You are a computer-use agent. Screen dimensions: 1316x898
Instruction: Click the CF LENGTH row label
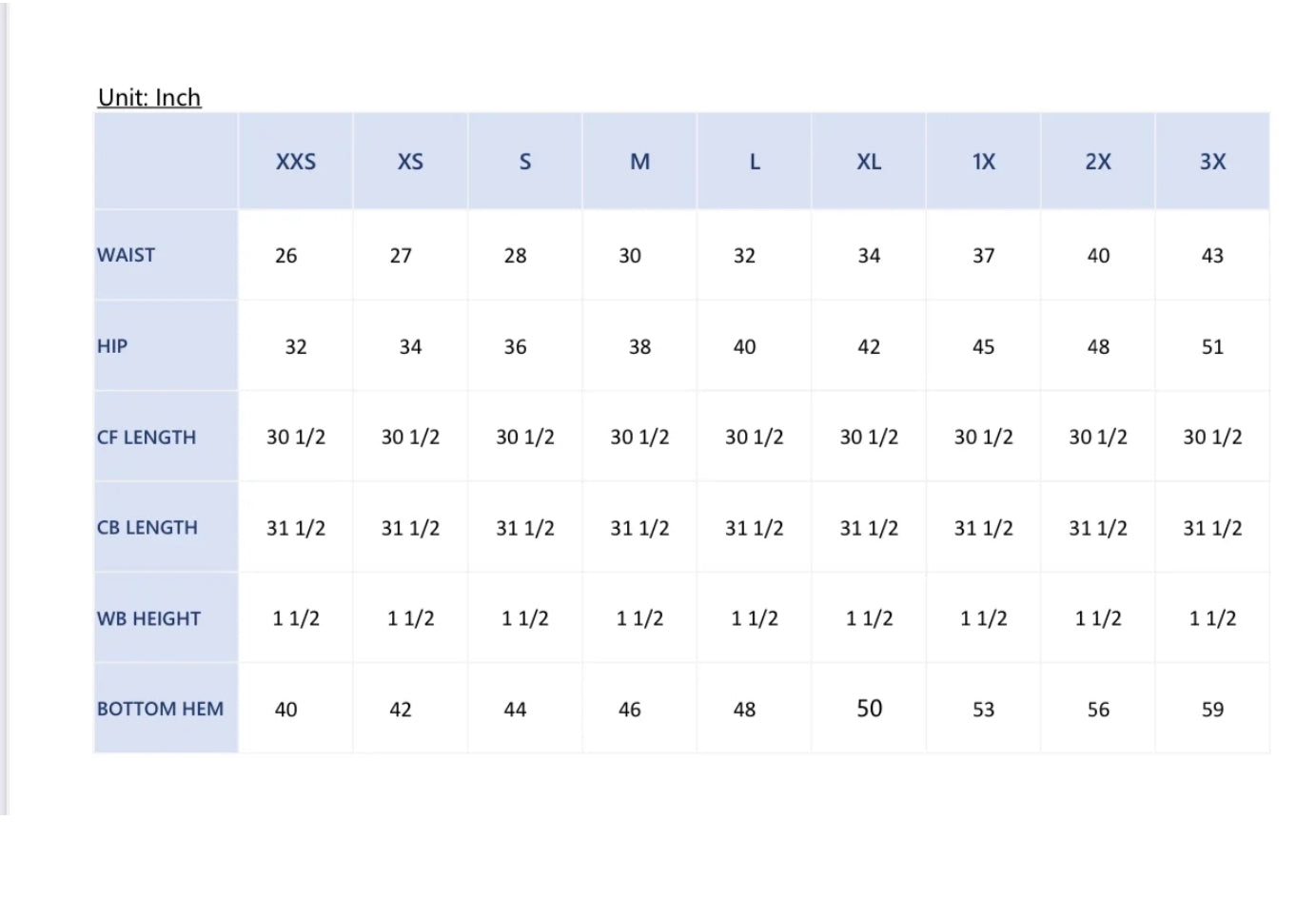pos(147,438)
